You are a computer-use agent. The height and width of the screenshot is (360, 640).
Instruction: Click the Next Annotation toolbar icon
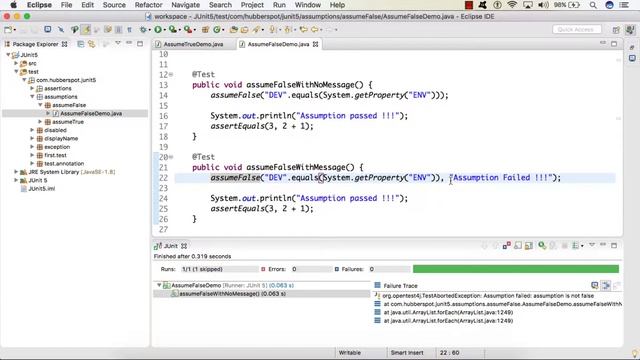[x=272, y=29]
